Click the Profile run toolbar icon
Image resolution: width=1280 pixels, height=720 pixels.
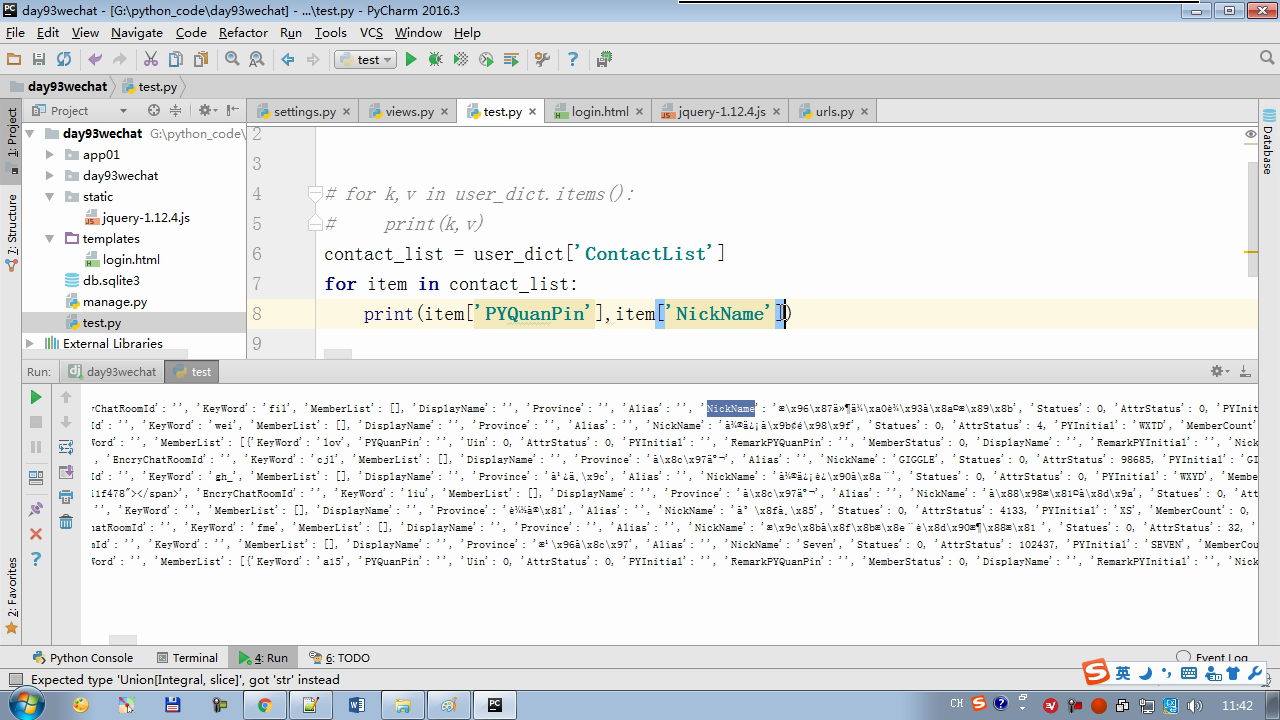coord(486,60)
